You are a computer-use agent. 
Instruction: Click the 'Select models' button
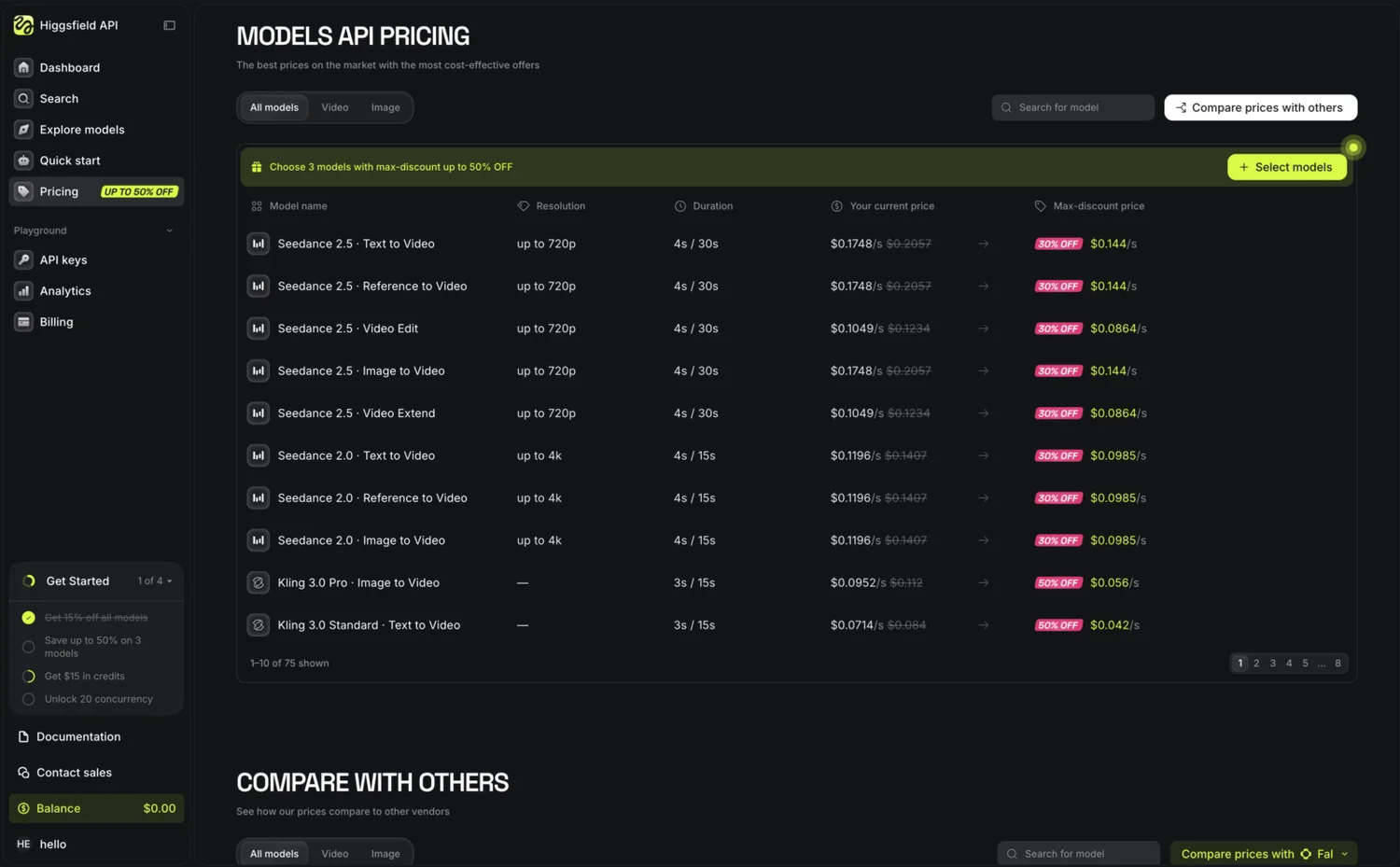pyautogui.click(x=1286, y=167)
